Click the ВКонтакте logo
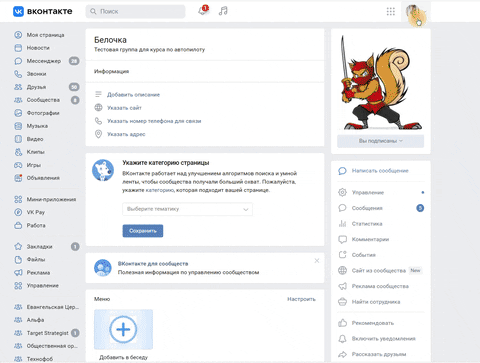Viewport: 480px width, 363px height. tap(43, 11)
